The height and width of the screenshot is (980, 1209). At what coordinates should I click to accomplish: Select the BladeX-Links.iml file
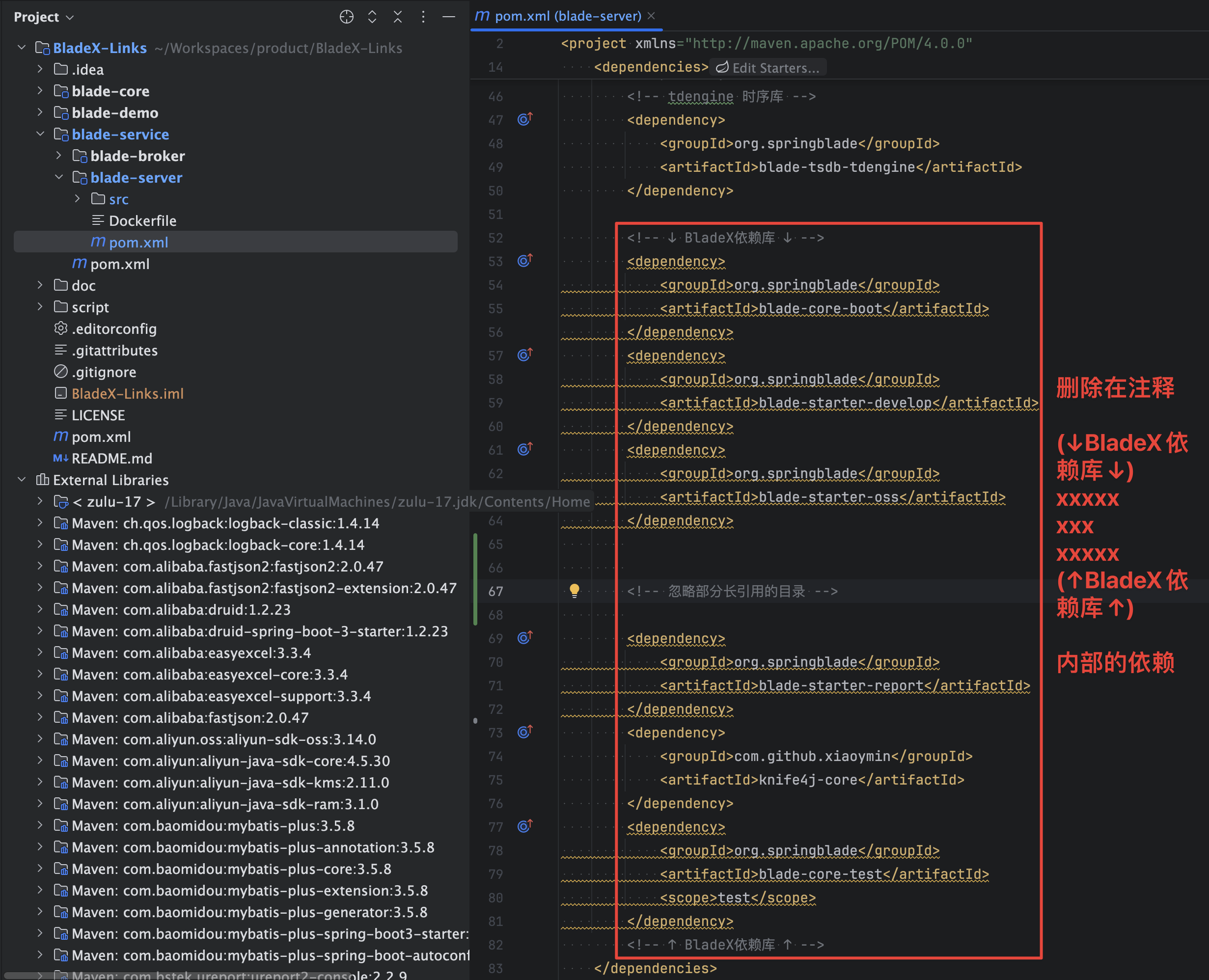128,393
